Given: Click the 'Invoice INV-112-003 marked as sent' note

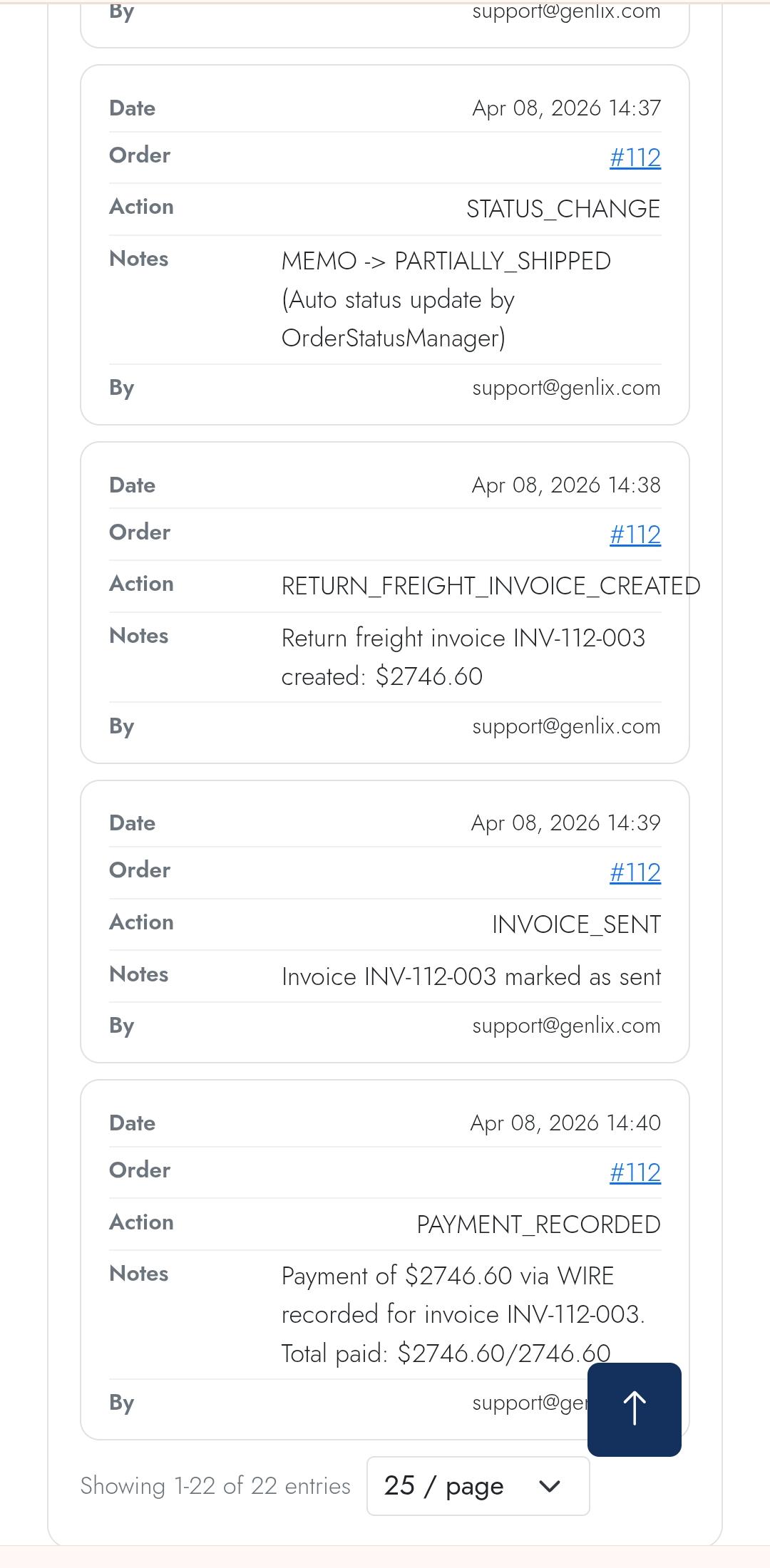Looking at the screenshot, I should click(x=471, y=976).
